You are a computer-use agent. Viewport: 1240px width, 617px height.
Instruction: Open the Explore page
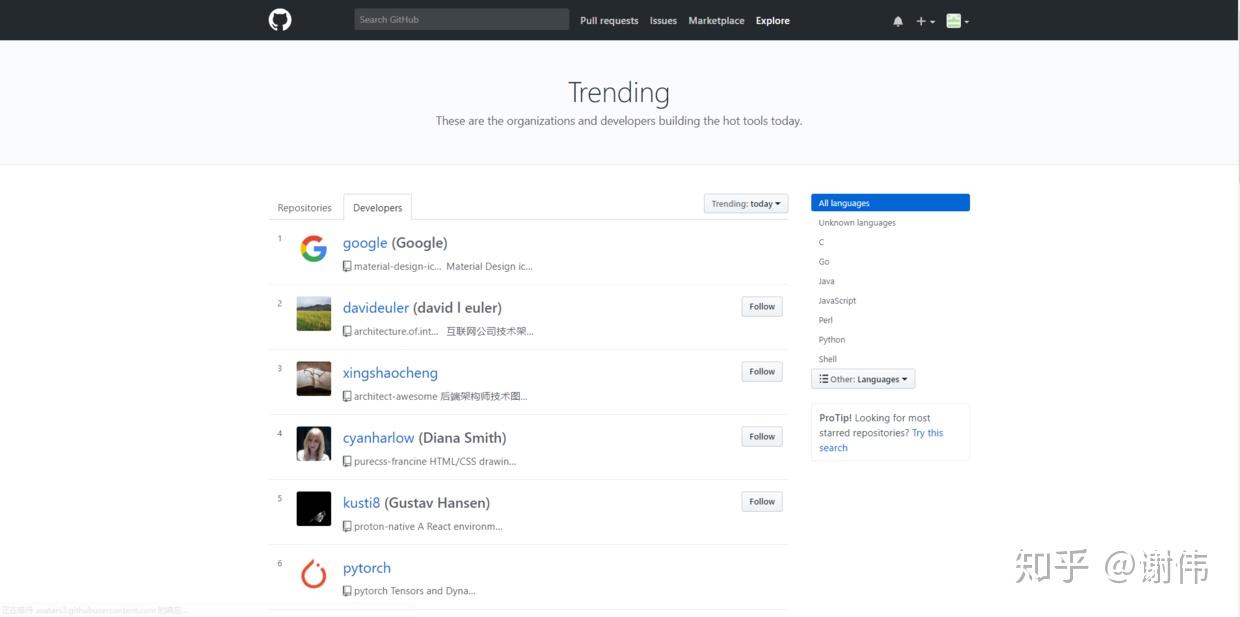pyautogui.click(x=773, y=21)
